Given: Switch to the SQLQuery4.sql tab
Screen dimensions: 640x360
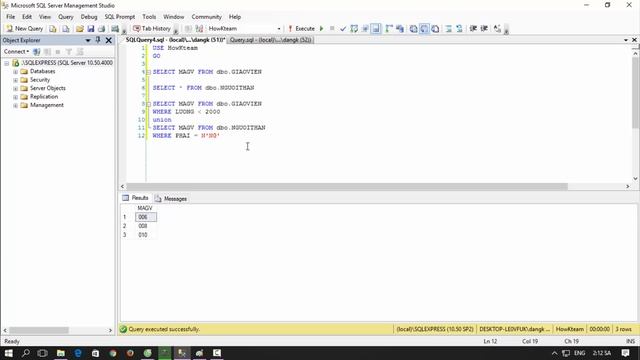Looking at the screenshot, I should tap(175, 40).
